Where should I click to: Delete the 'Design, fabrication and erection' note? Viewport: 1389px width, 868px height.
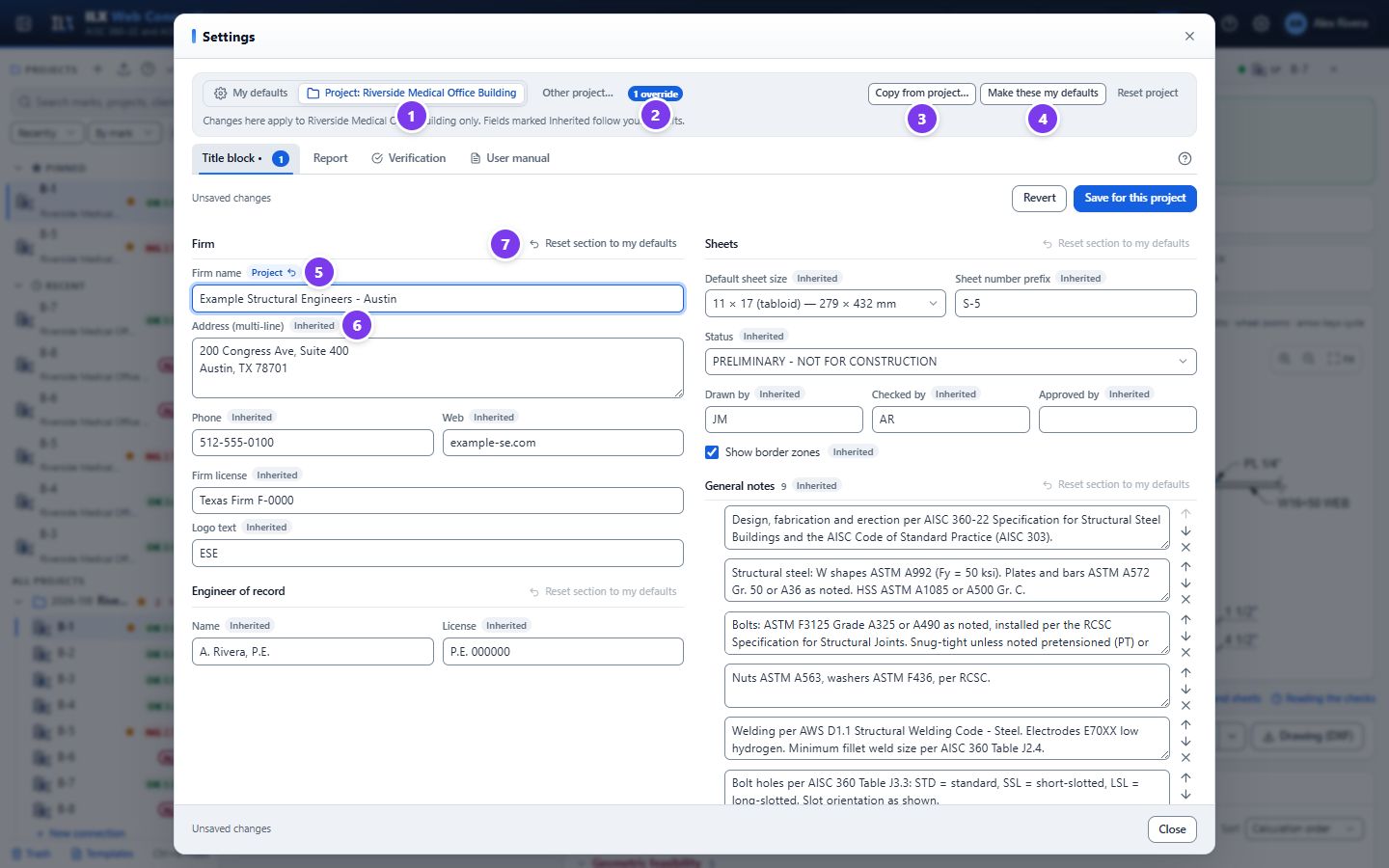(1185, 547)
